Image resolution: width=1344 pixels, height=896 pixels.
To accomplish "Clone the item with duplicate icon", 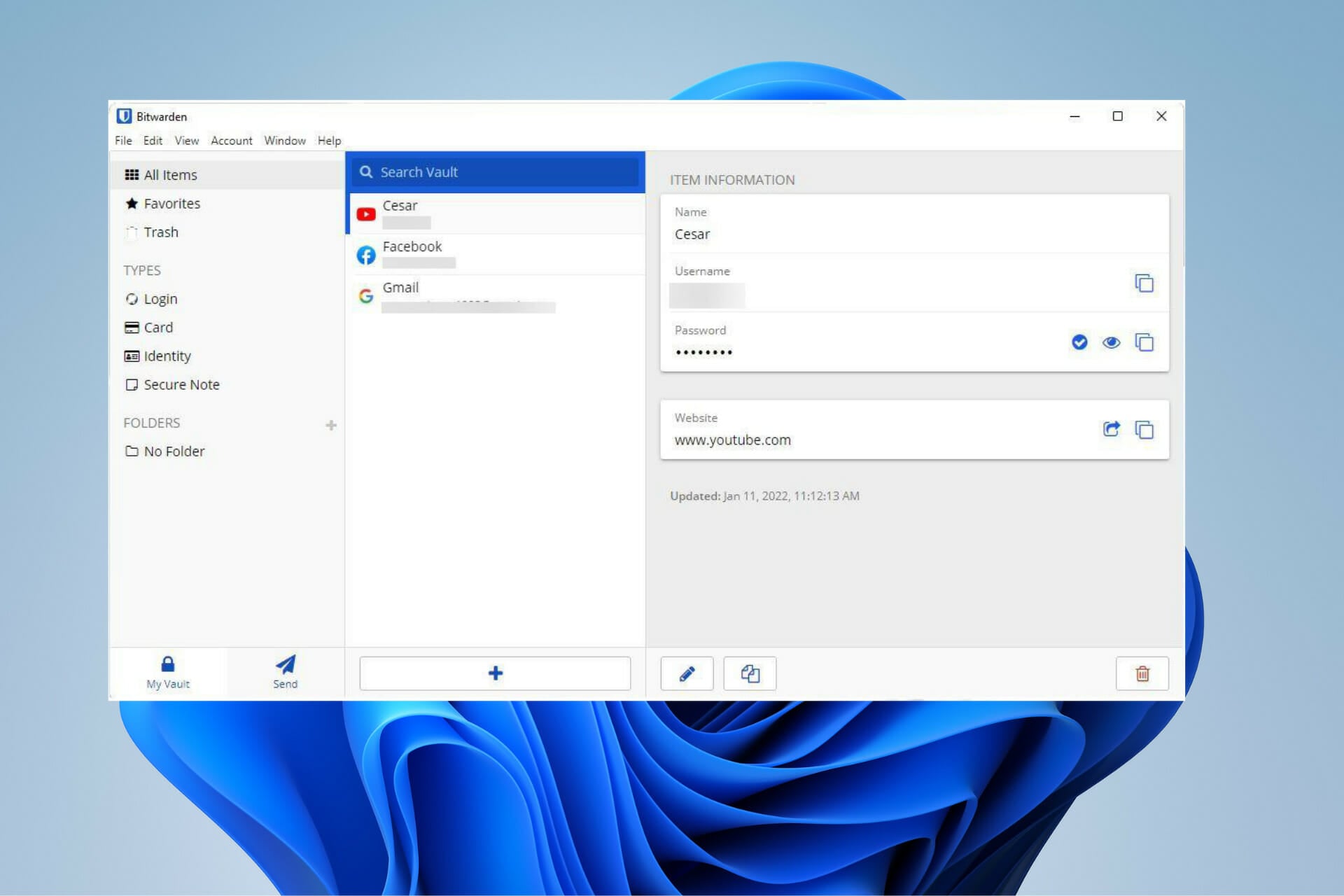I will click(750, 673).
